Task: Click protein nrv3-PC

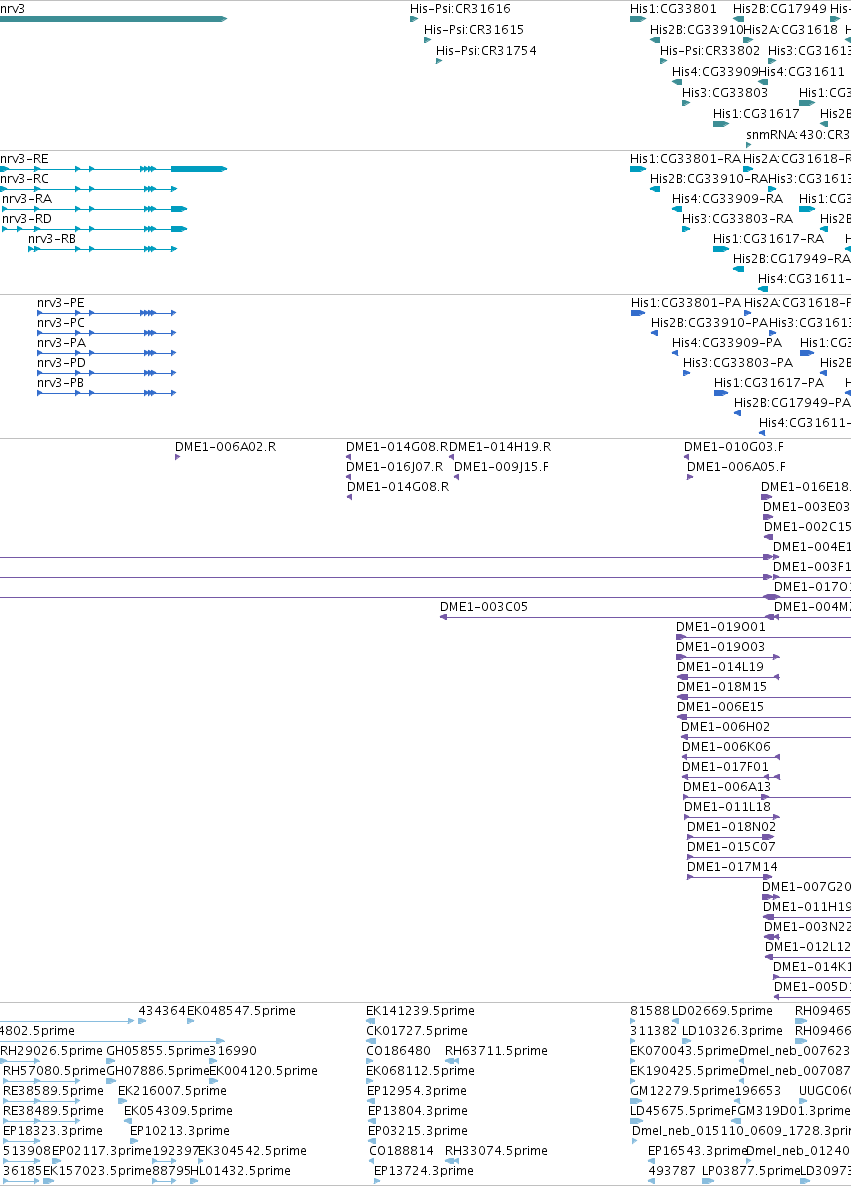Action: (x=61, y=323)
